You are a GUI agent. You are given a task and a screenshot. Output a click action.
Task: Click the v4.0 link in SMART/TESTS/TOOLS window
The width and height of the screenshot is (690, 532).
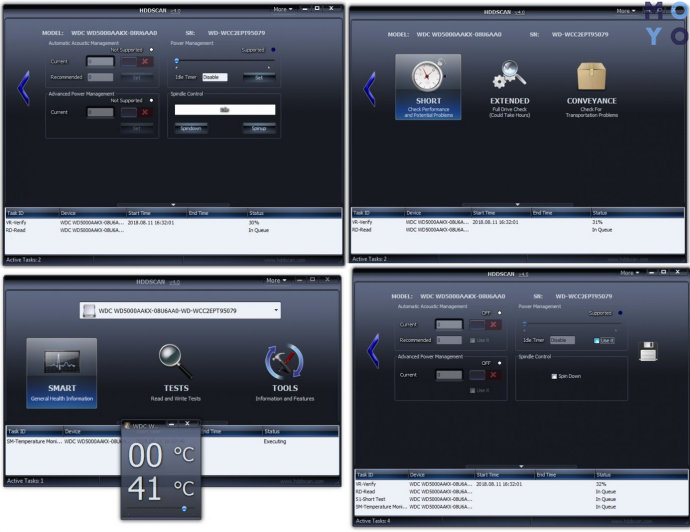[x=175, y=282]
